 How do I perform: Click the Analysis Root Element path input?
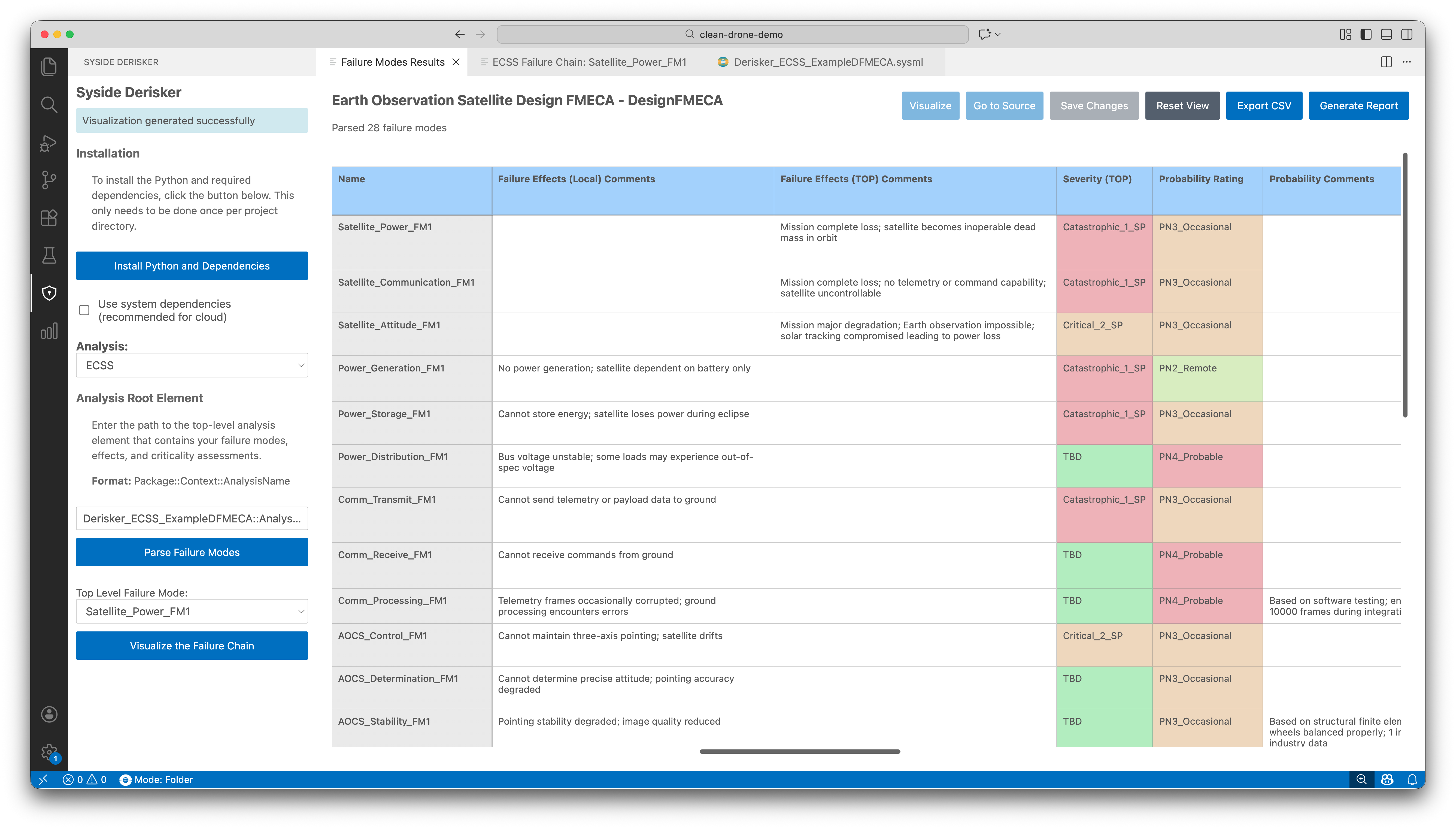coord(192,519)
